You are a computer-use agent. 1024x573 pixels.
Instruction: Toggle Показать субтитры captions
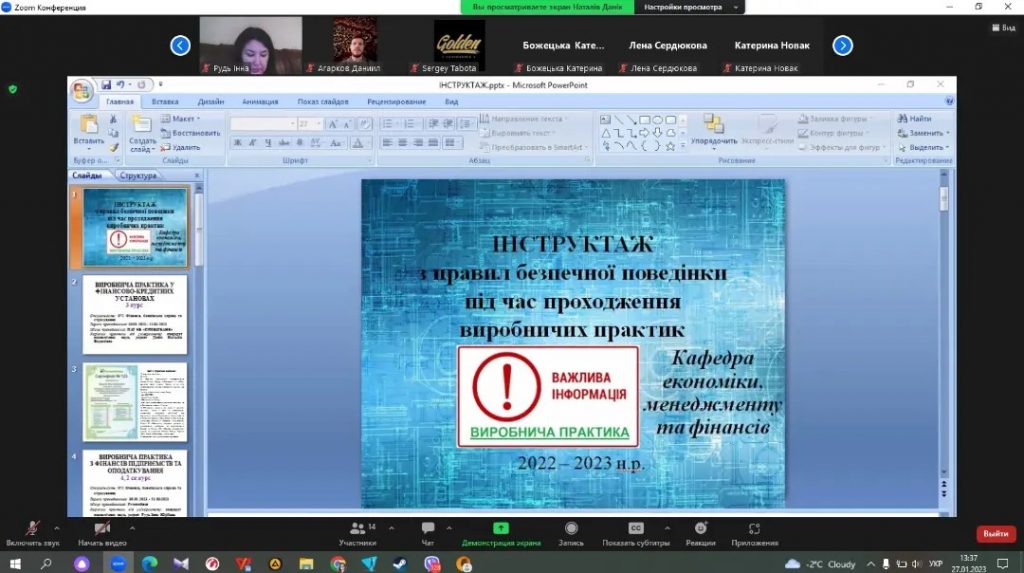(635, 529)
